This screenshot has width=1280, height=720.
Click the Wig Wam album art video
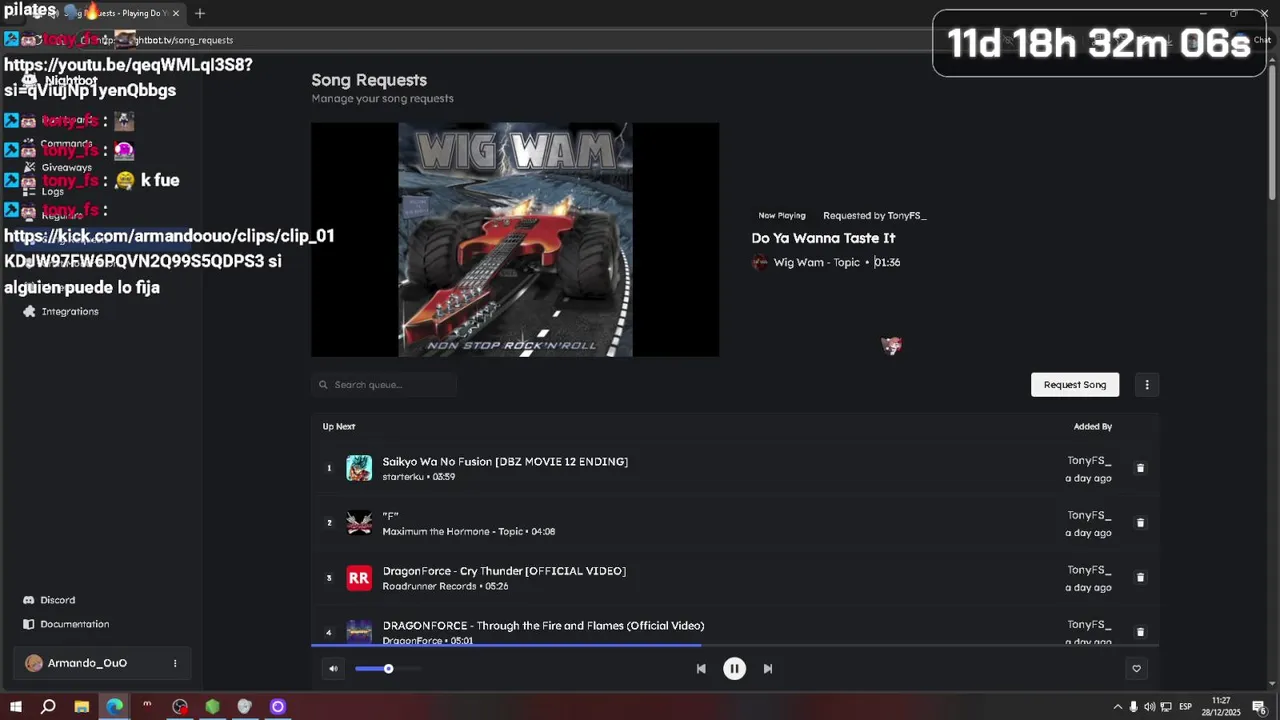coord(515,240)
